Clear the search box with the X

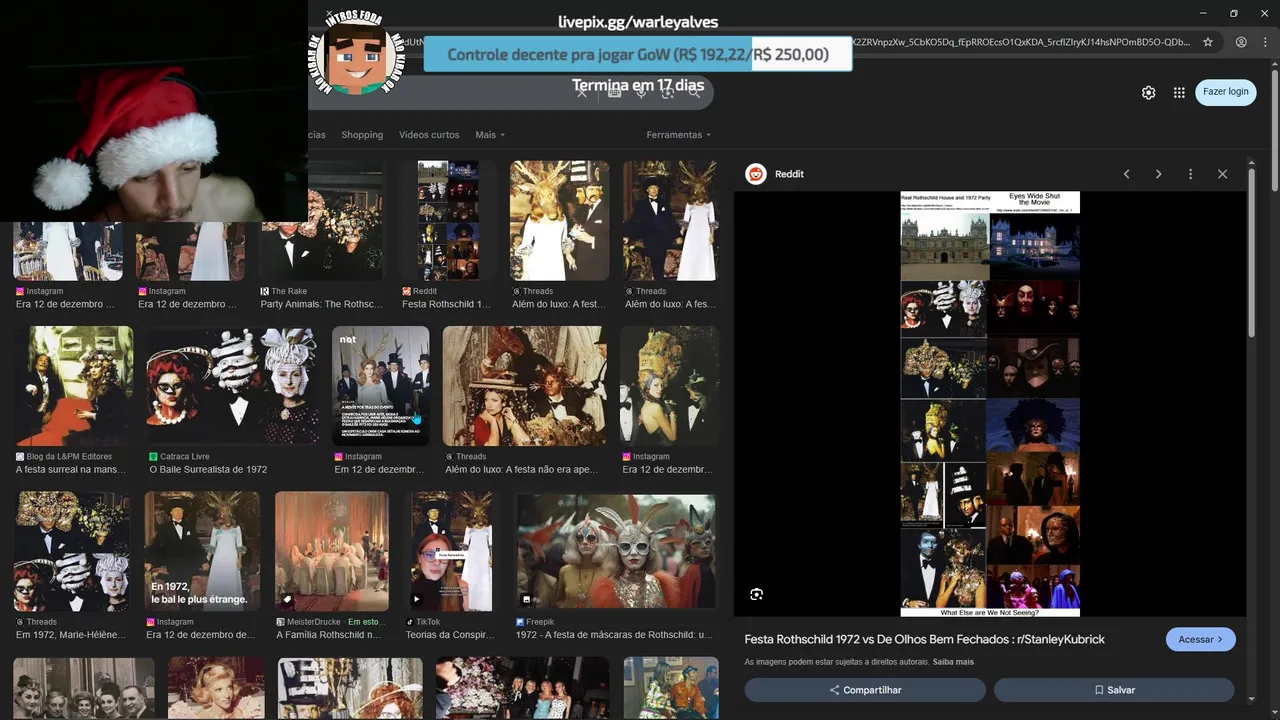pos(582,92)
